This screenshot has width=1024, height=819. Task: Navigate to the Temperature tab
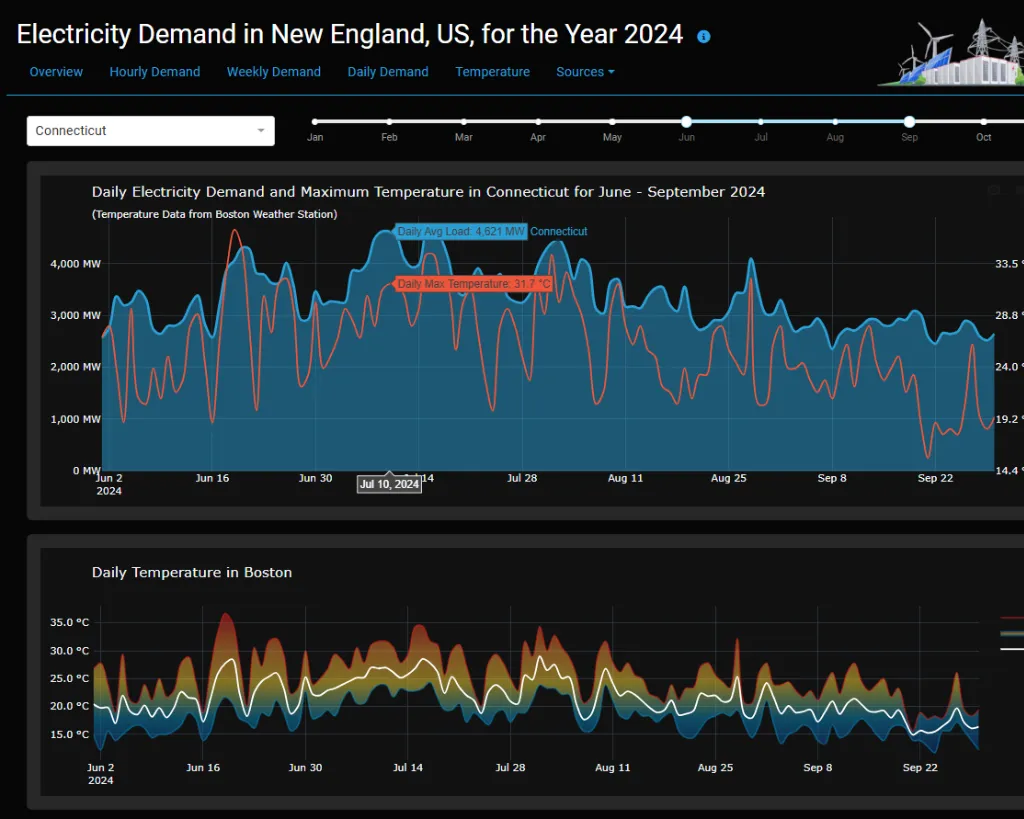tap(492, 72)
